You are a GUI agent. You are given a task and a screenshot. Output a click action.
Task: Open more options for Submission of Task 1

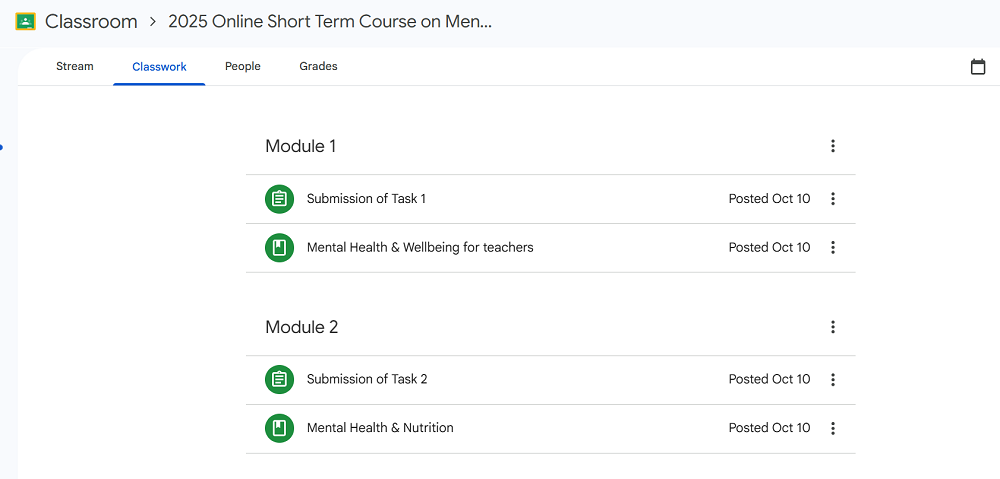click(x=833, y=199)
